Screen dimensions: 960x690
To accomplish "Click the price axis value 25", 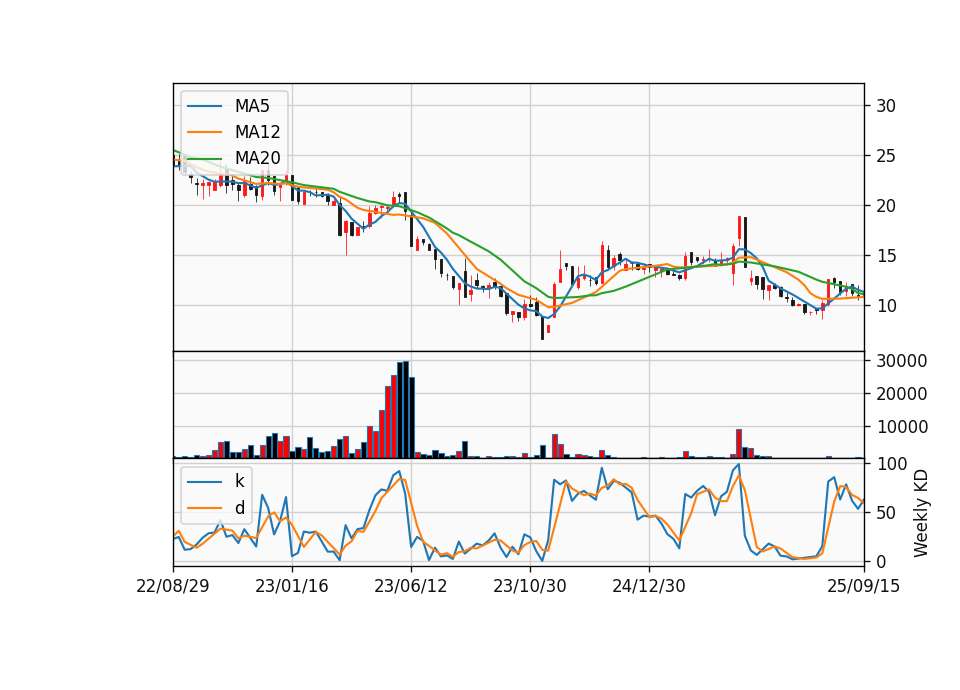I will tap(885, 156).
